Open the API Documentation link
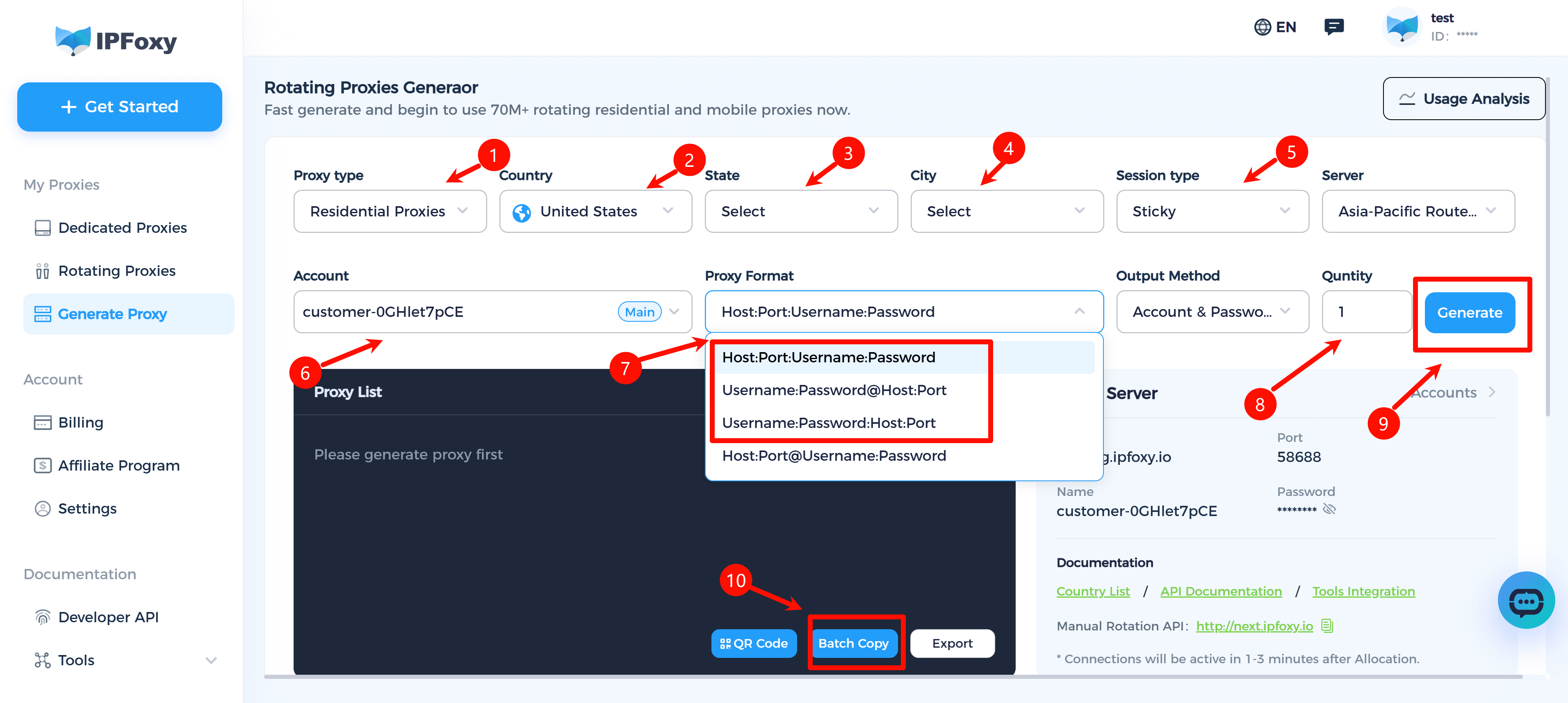The image size is (1568, 703). [1220, 591]
